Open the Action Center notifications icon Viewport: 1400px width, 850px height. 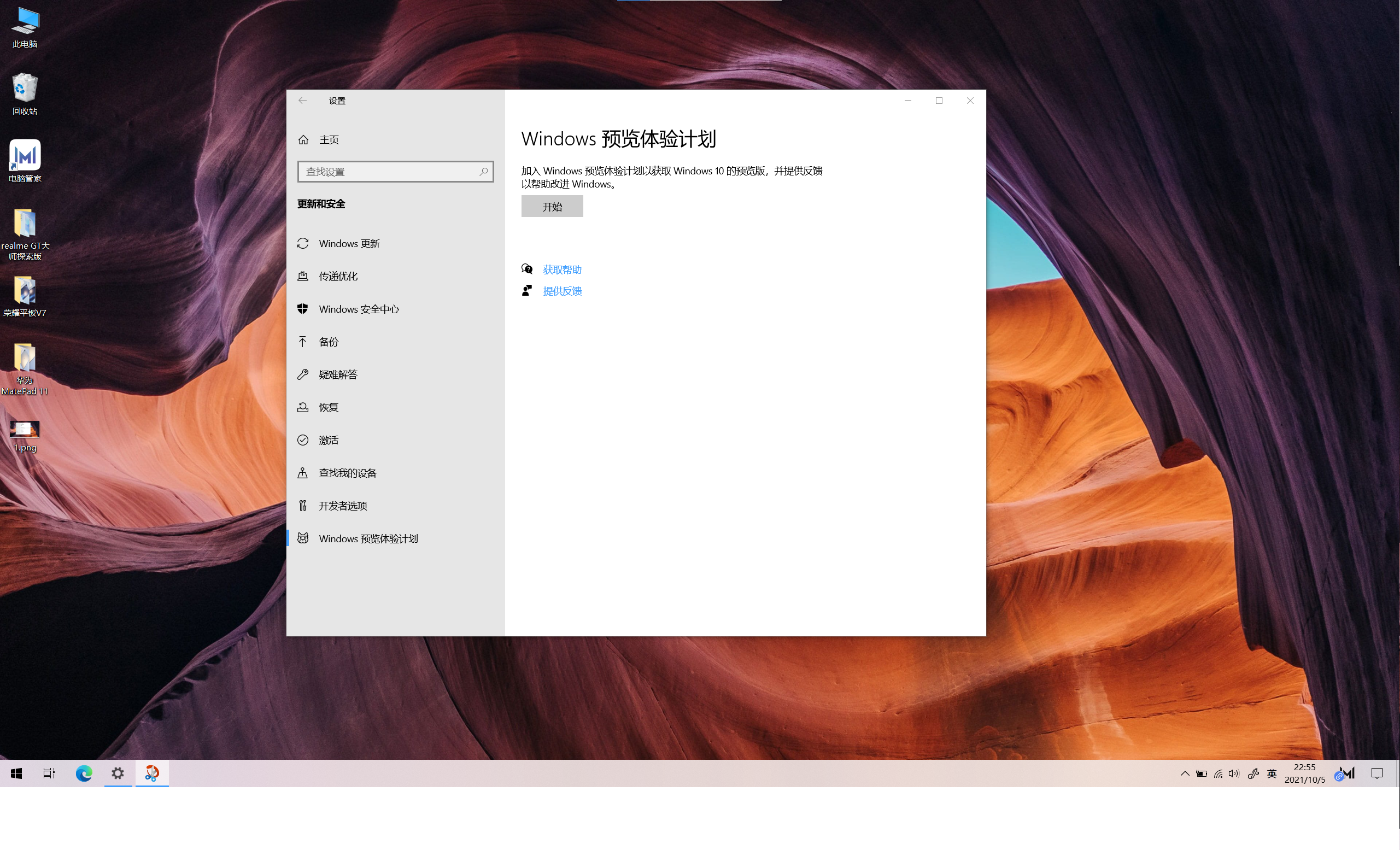[1376, 773]
